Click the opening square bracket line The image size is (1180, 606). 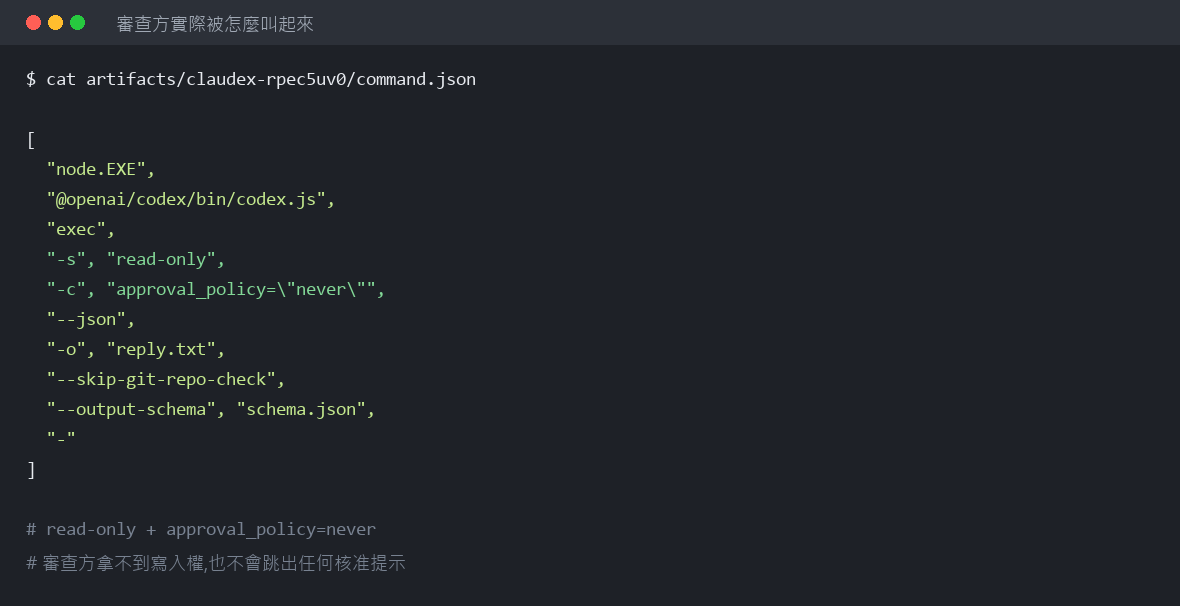click(31, 139)
